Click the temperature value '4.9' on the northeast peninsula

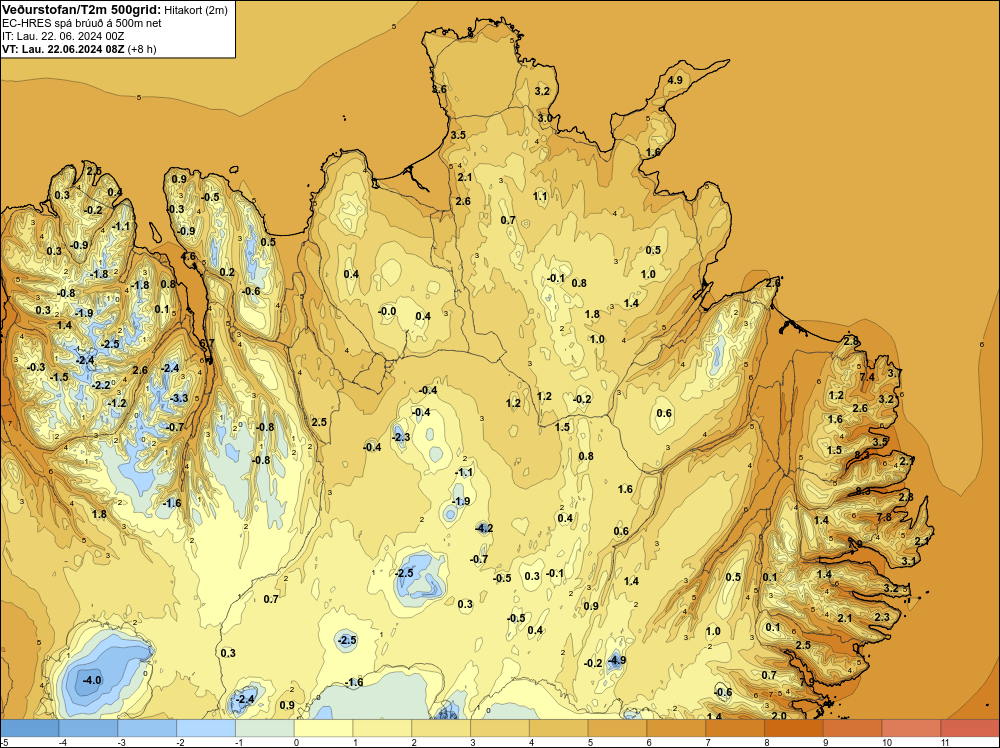coord(675,80)
